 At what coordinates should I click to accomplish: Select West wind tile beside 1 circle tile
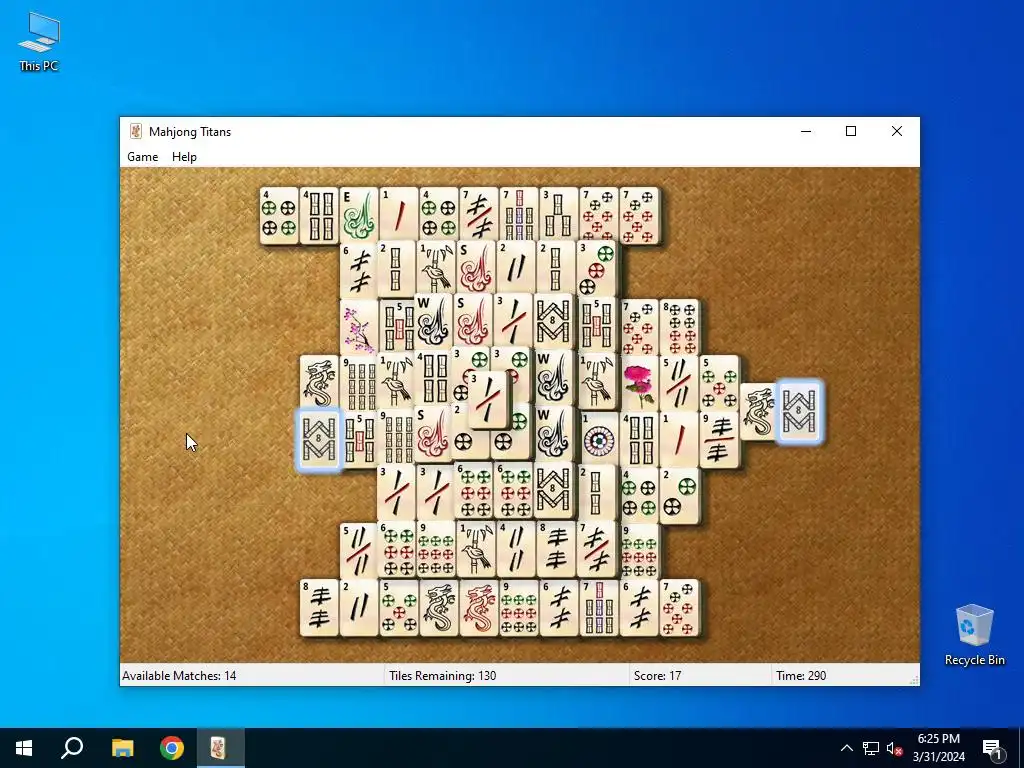pos(554,434)
